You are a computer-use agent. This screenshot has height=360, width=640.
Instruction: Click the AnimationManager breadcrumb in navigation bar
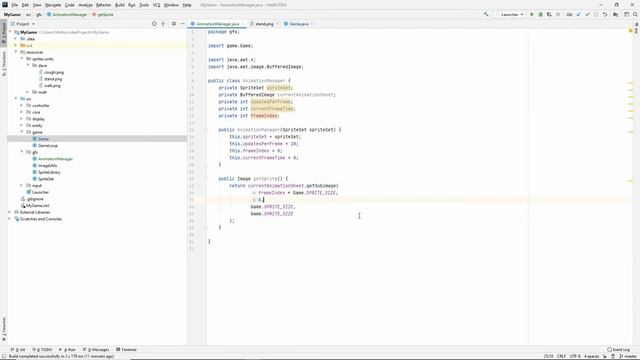point(67,14)
